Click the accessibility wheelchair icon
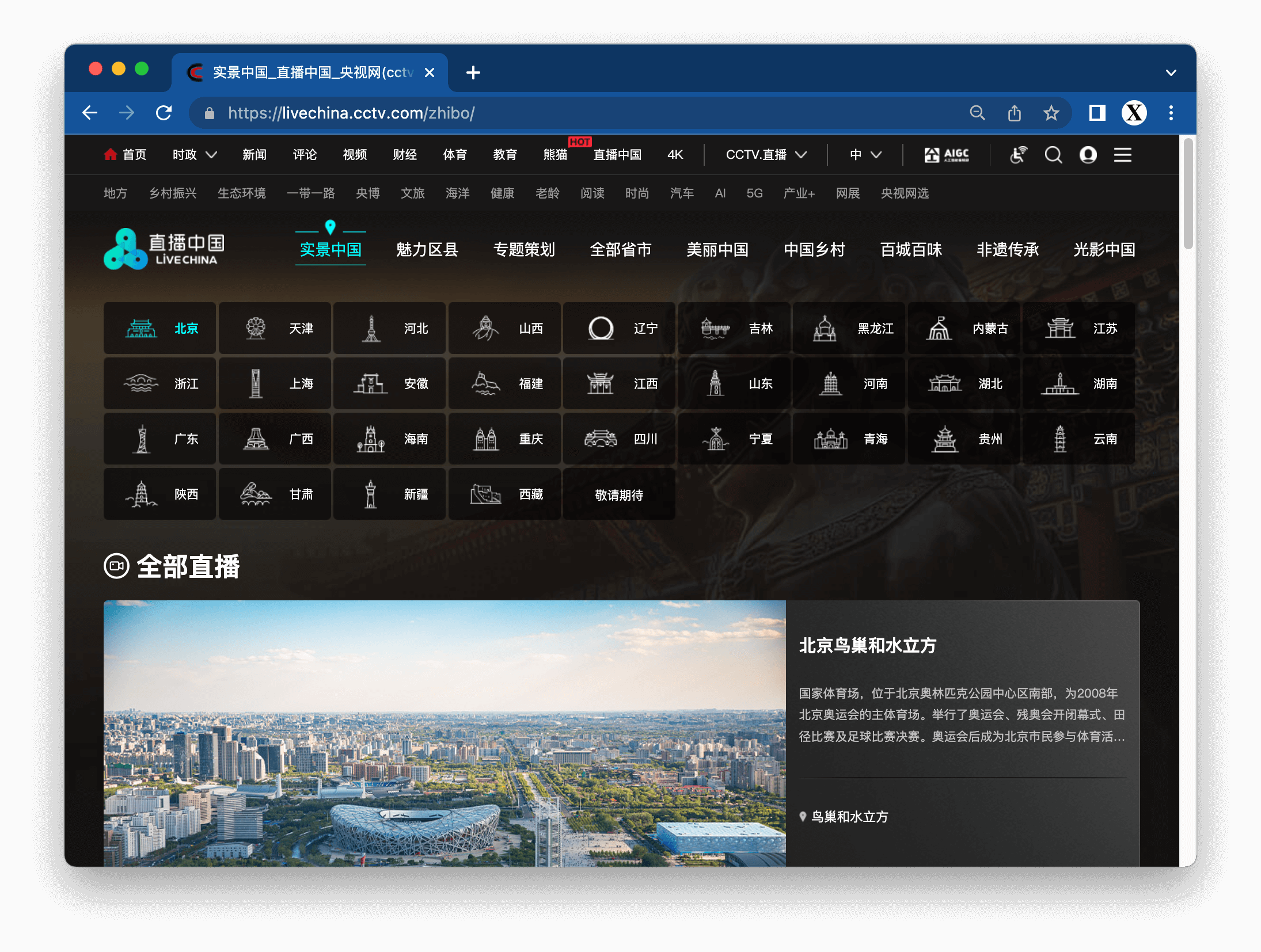 tap(1018, 155)
